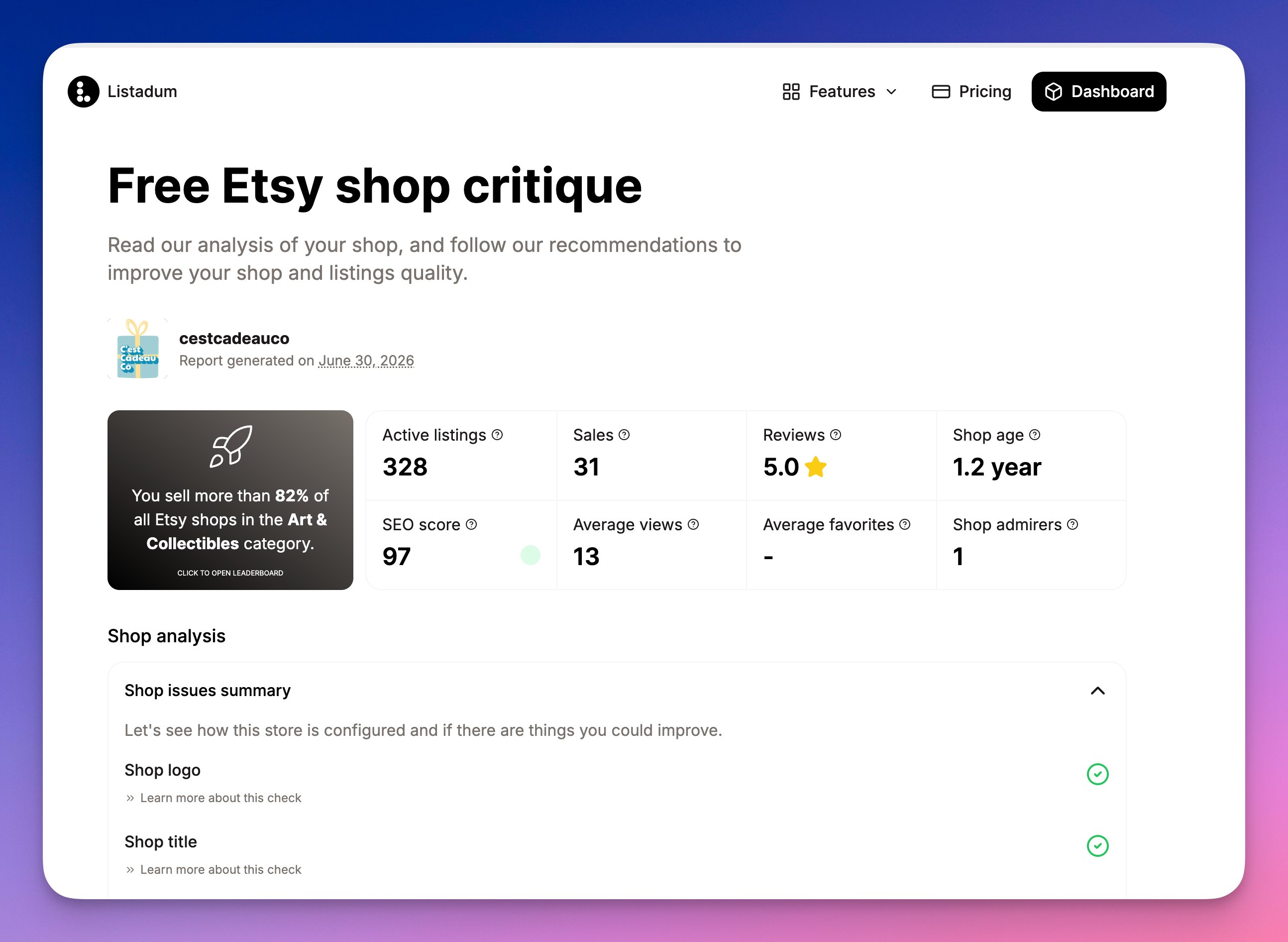
Task: Click the June 30, 2026 report date
Action: pyautogui.click(x=366, y=360)
